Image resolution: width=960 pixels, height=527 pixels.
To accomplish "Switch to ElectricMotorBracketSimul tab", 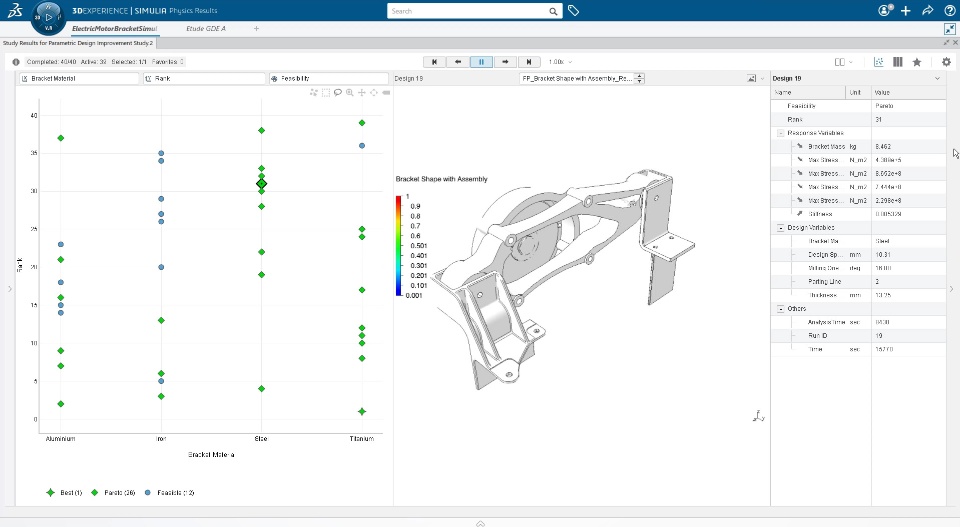I will pyautogui.click(x=114, y=28).
